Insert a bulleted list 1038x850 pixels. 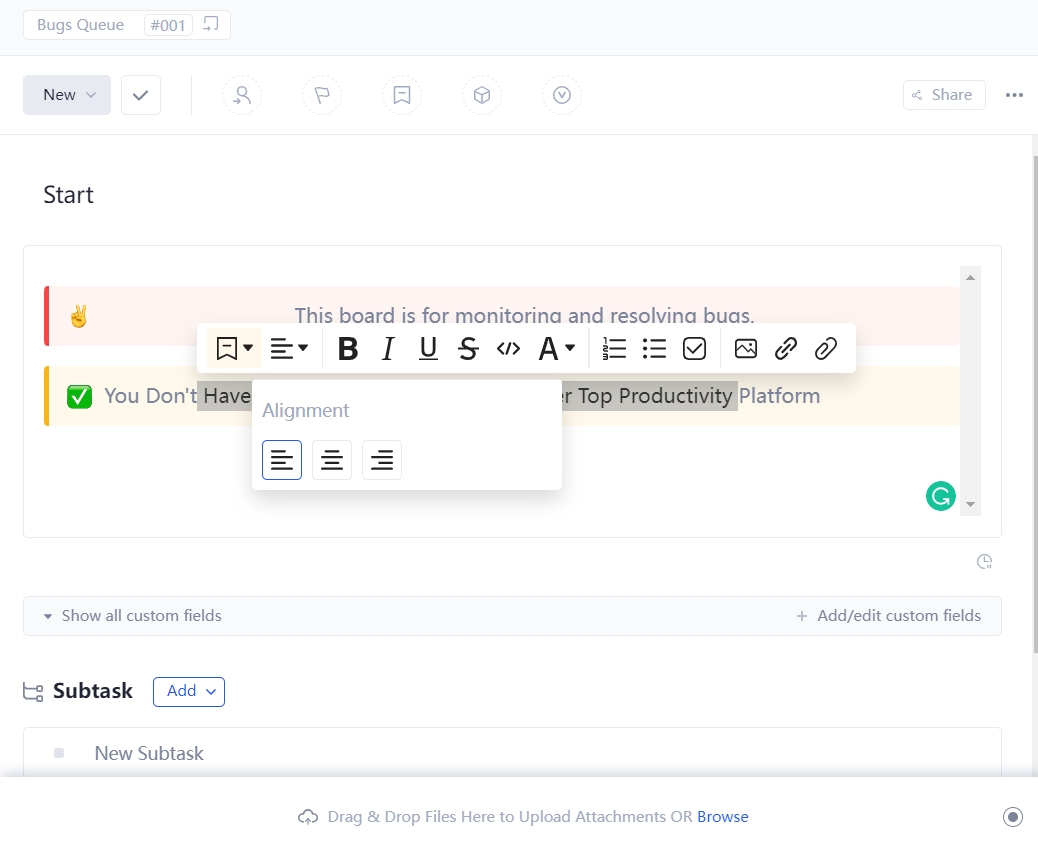pyautogui.click(x=654, y=348)
